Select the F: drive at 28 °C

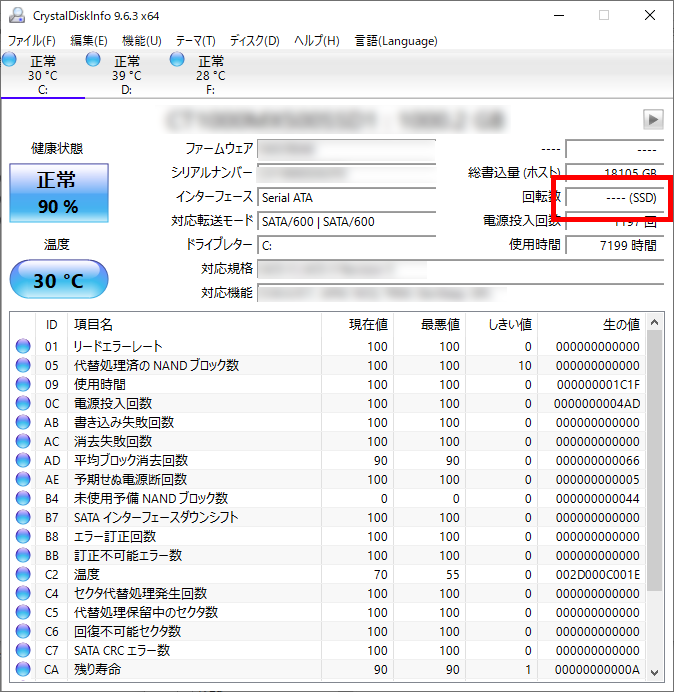(211, 75)
